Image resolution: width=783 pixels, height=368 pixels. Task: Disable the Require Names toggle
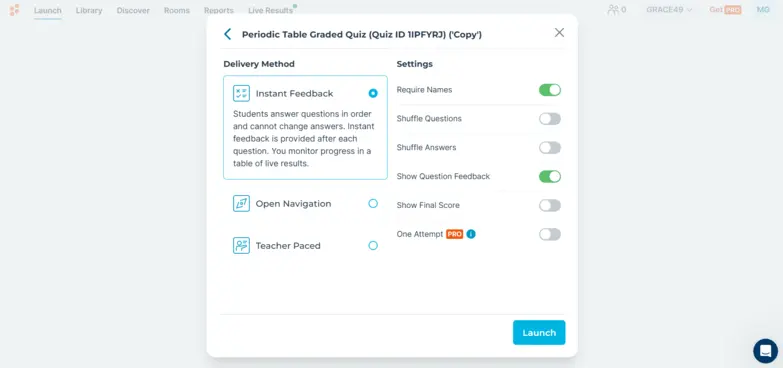[550, 90]
